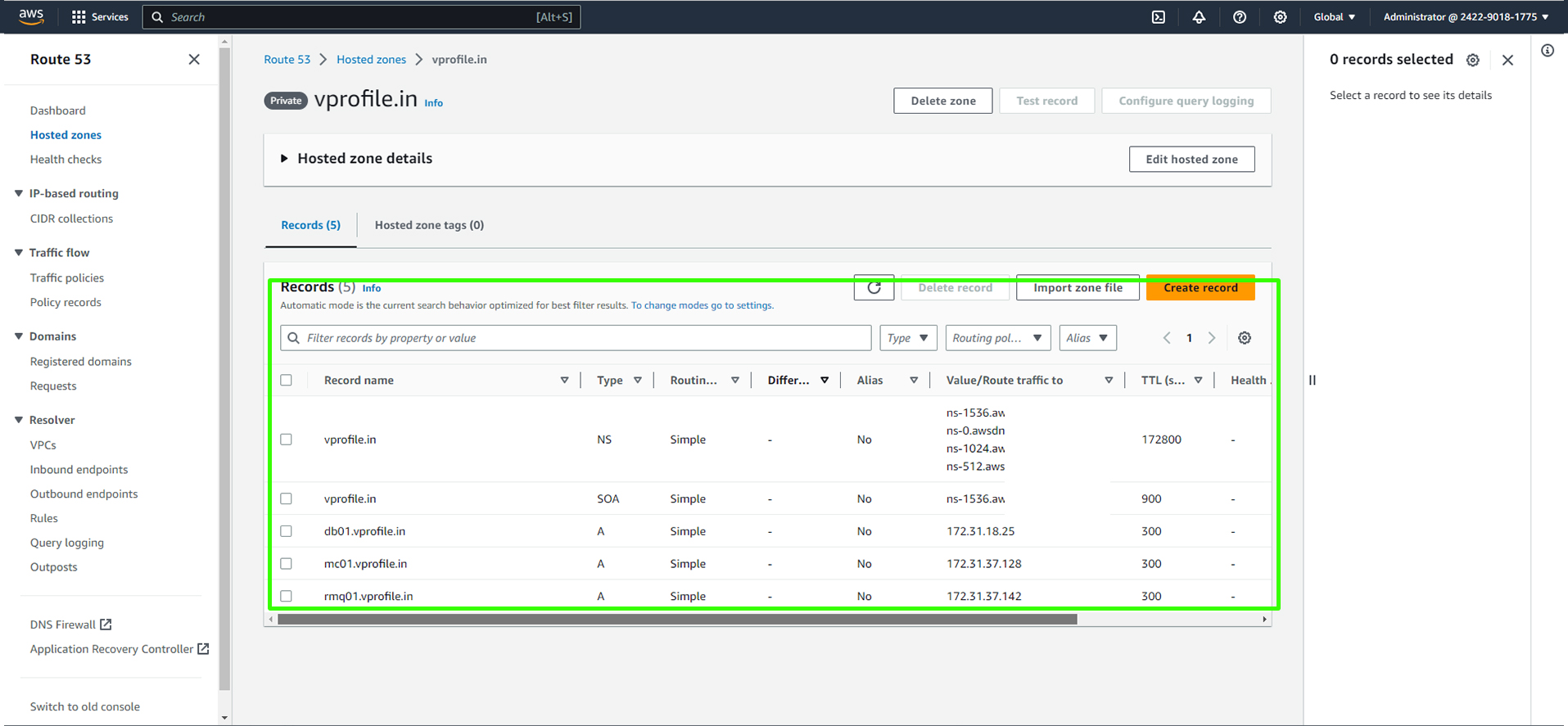Collapse the Traffic flow section
The width and height of the screenshot is (1568, 726).
coord(19,253)
